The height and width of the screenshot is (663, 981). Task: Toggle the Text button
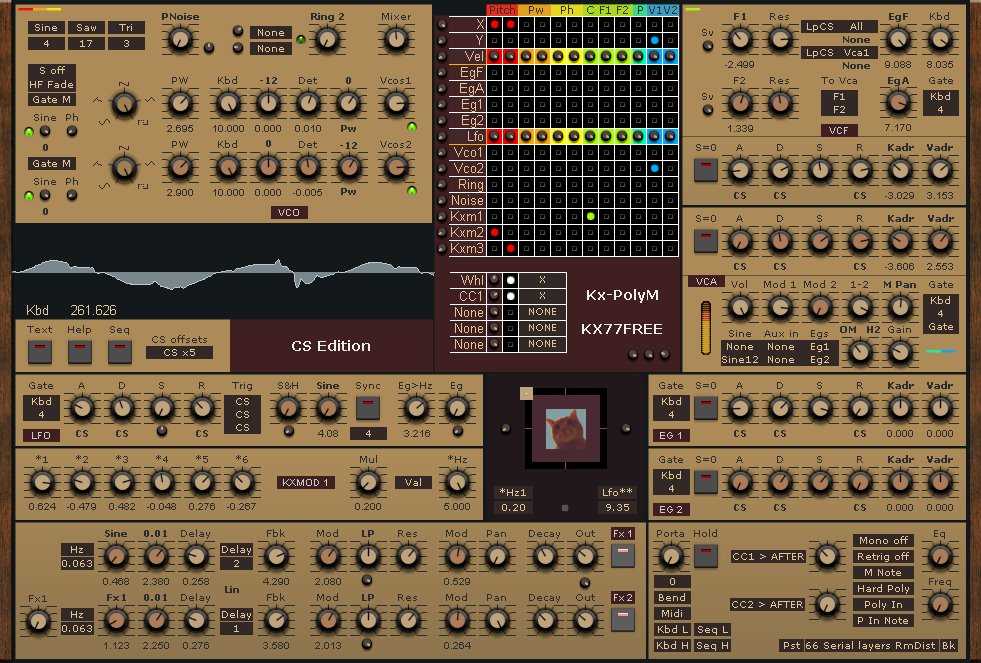pos(39,351)
